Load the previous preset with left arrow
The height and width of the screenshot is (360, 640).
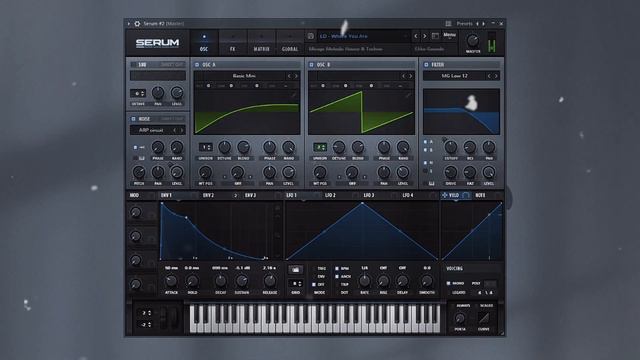tap(416, 36)
